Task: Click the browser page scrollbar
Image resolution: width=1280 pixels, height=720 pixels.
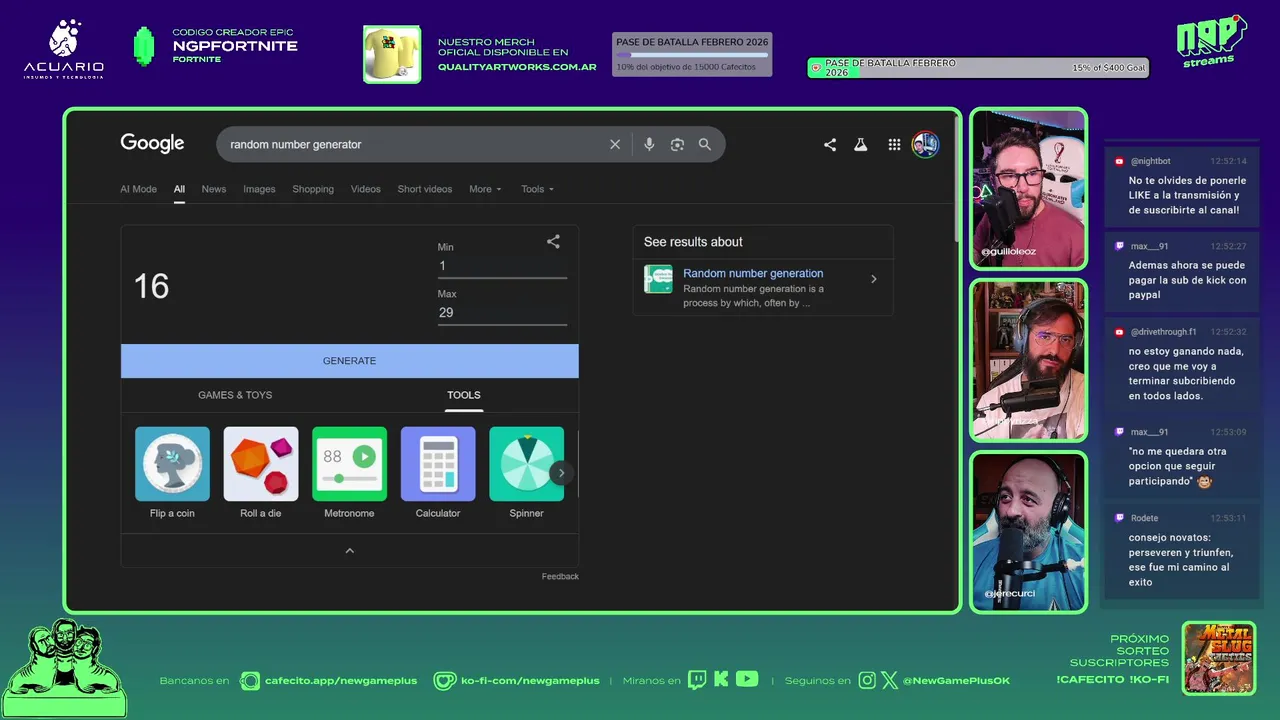Action: (x=957, y=180)
